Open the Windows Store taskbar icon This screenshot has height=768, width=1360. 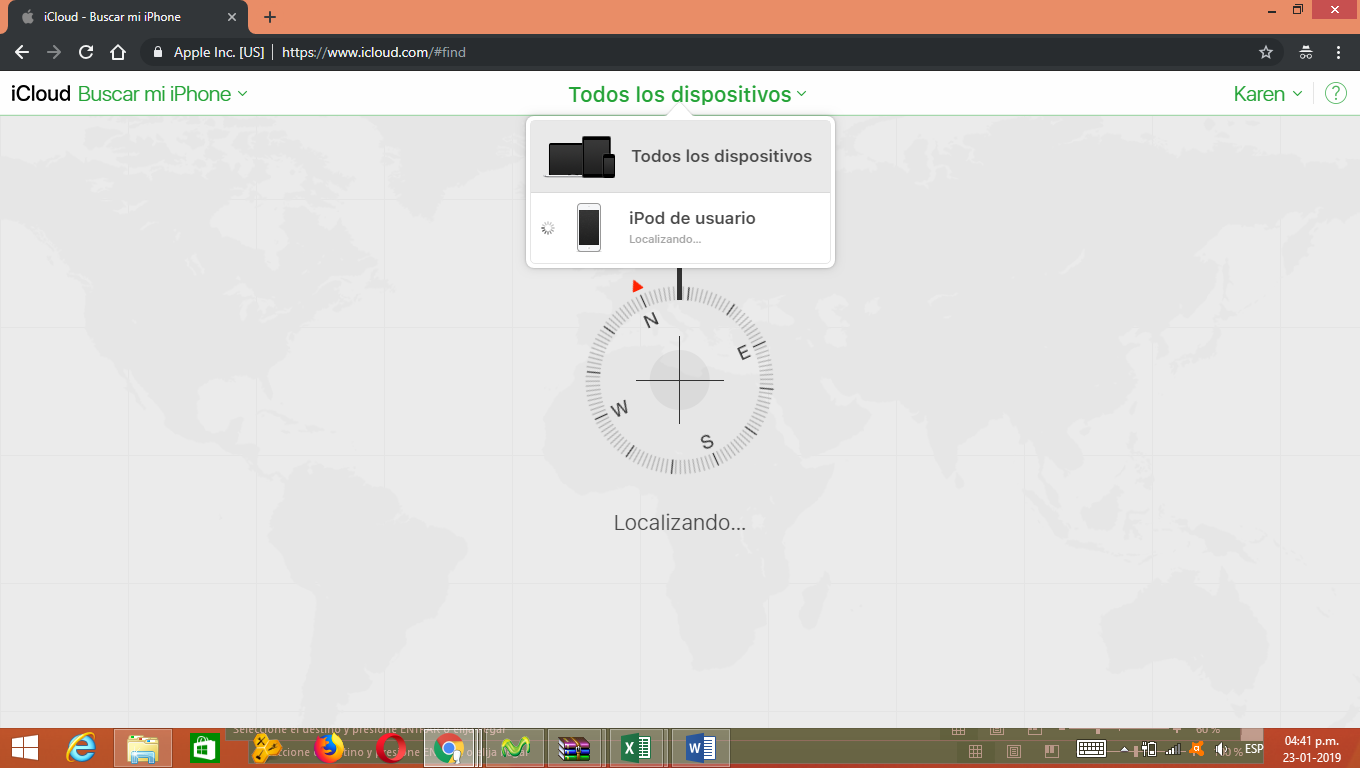pyautogui.click(x=204, y=748)
